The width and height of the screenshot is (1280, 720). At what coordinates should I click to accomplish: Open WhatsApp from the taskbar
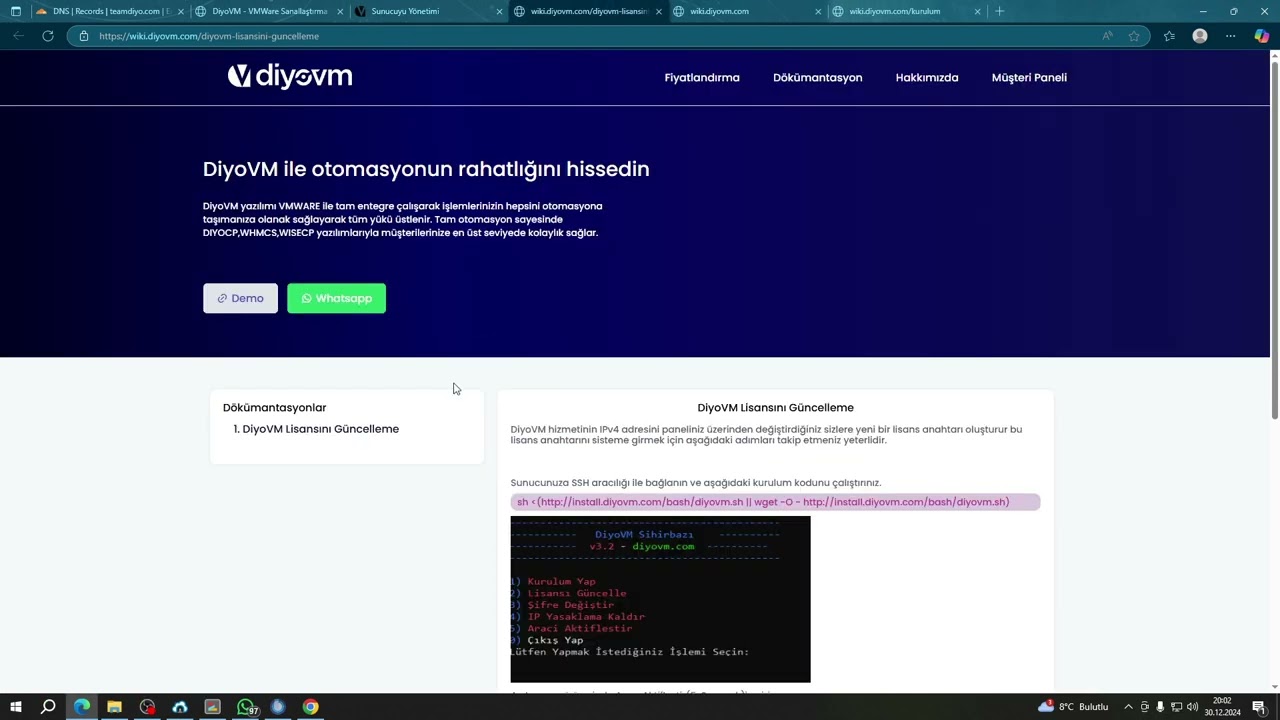point(246,707)
